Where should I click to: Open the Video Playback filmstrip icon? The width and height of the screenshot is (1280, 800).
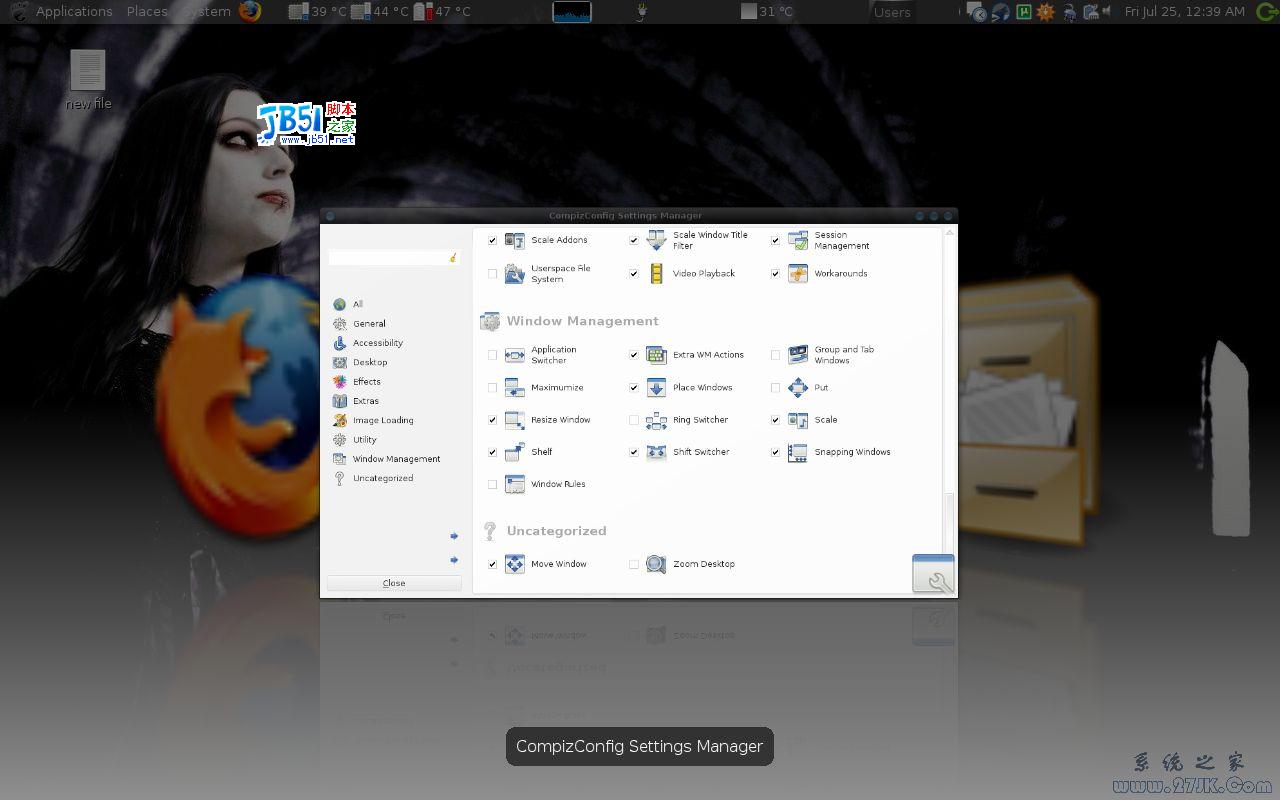(x=656, y=273)
